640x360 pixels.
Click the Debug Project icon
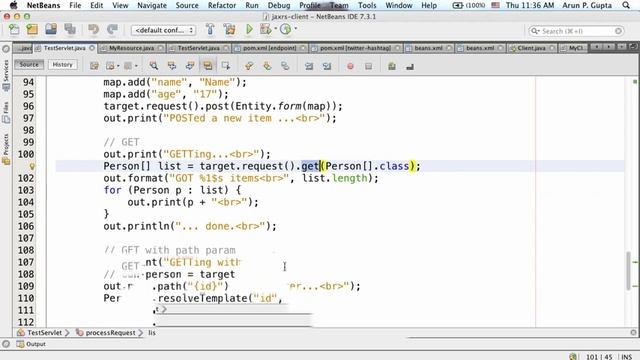266,30
